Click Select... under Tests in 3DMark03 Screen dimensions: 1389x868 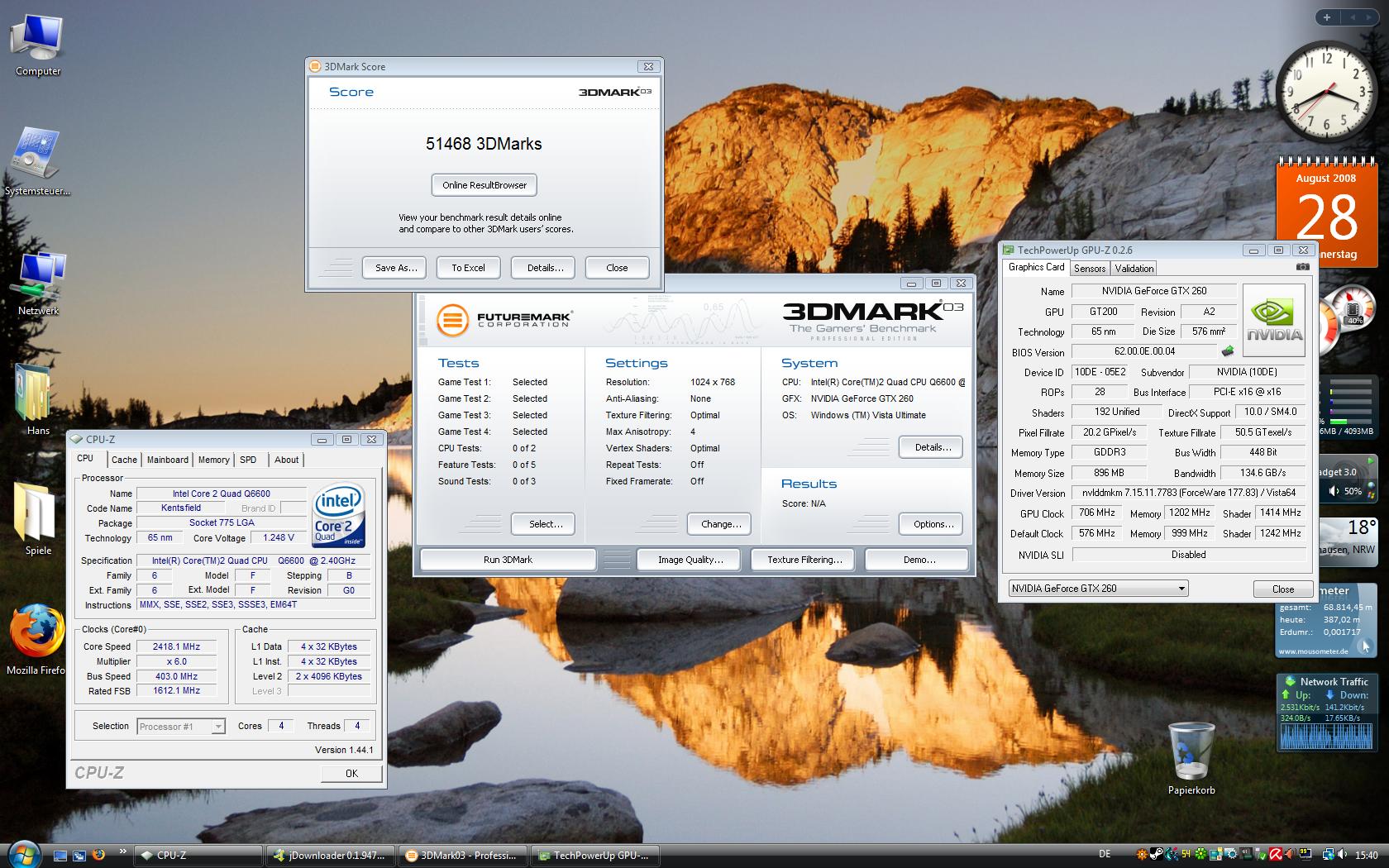pos(542,524)
